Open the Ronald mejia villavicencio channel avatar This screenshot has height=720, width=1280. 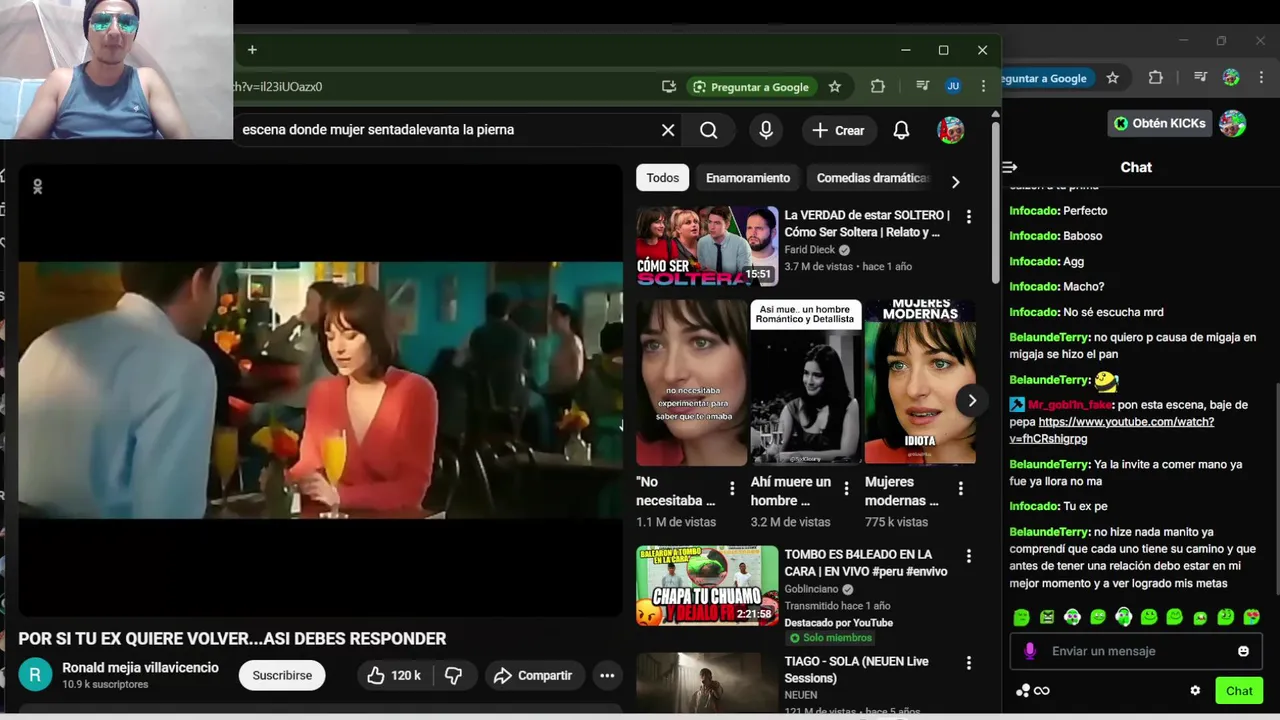click(x=35, y=675)
